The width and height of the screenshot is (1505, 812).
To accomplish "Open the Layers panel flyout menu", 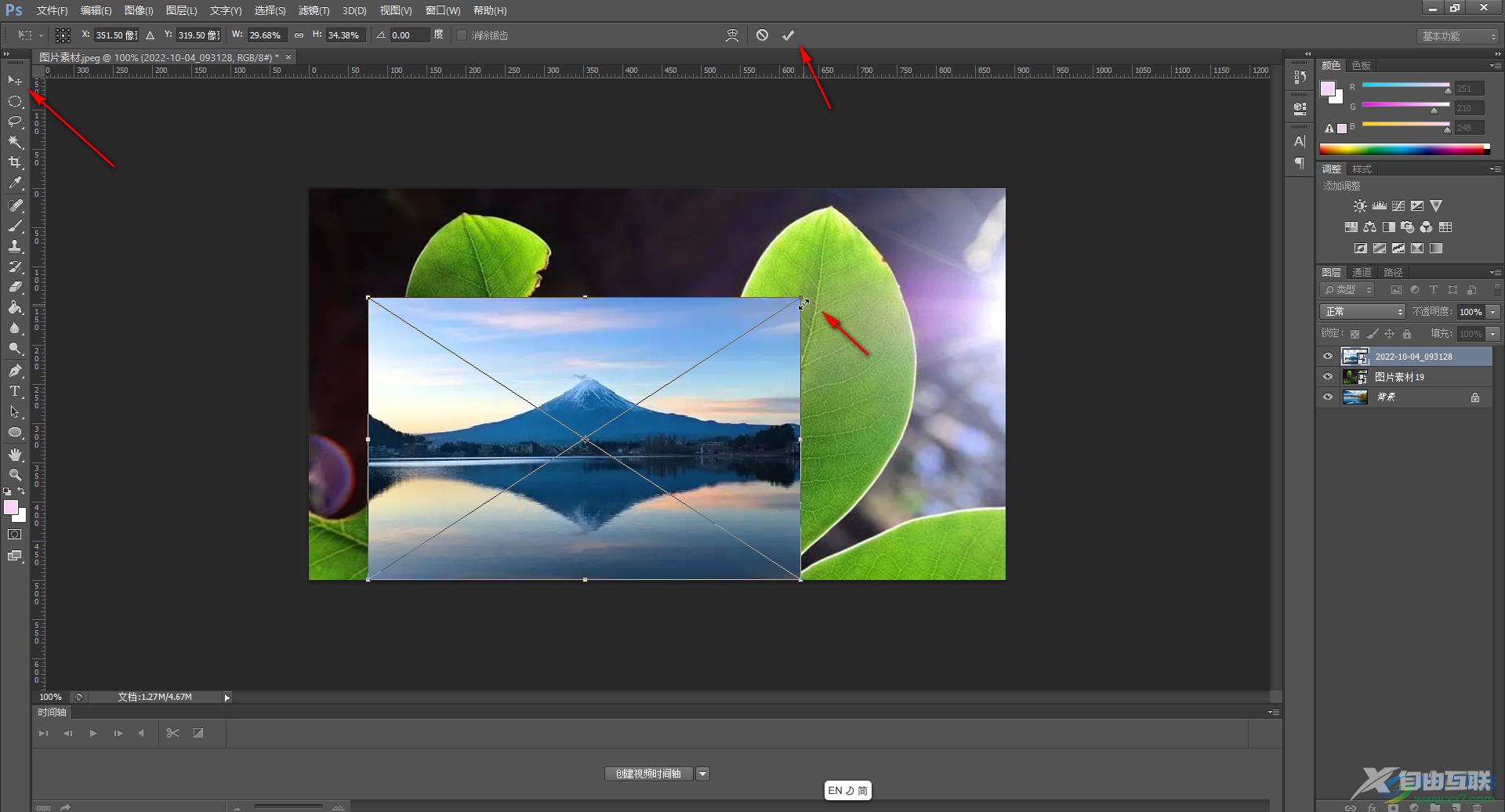I will click(x=1495, y=273).
